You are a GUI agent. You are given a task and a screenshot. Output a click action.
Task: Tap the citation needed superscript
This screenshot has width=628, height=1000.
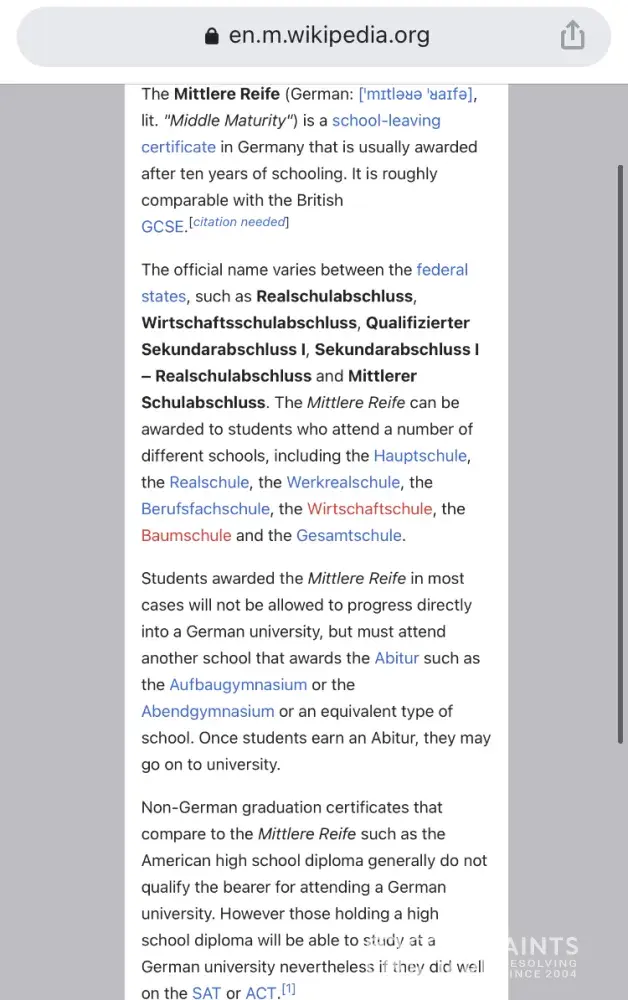tap(239, 222)
